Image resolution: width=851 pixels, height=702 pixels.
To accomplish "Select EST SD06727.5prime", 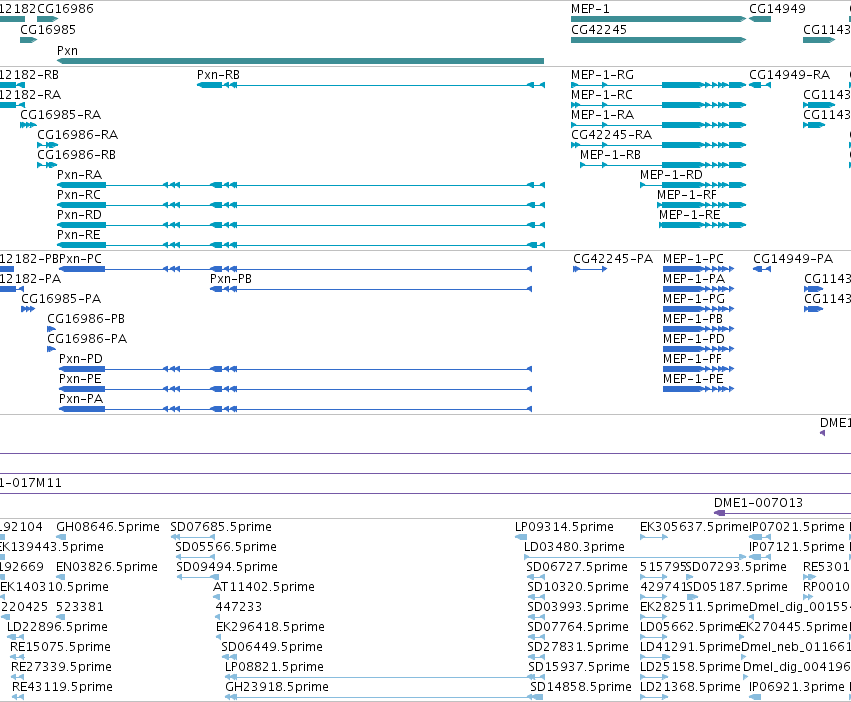I will (x=577, y=567).
